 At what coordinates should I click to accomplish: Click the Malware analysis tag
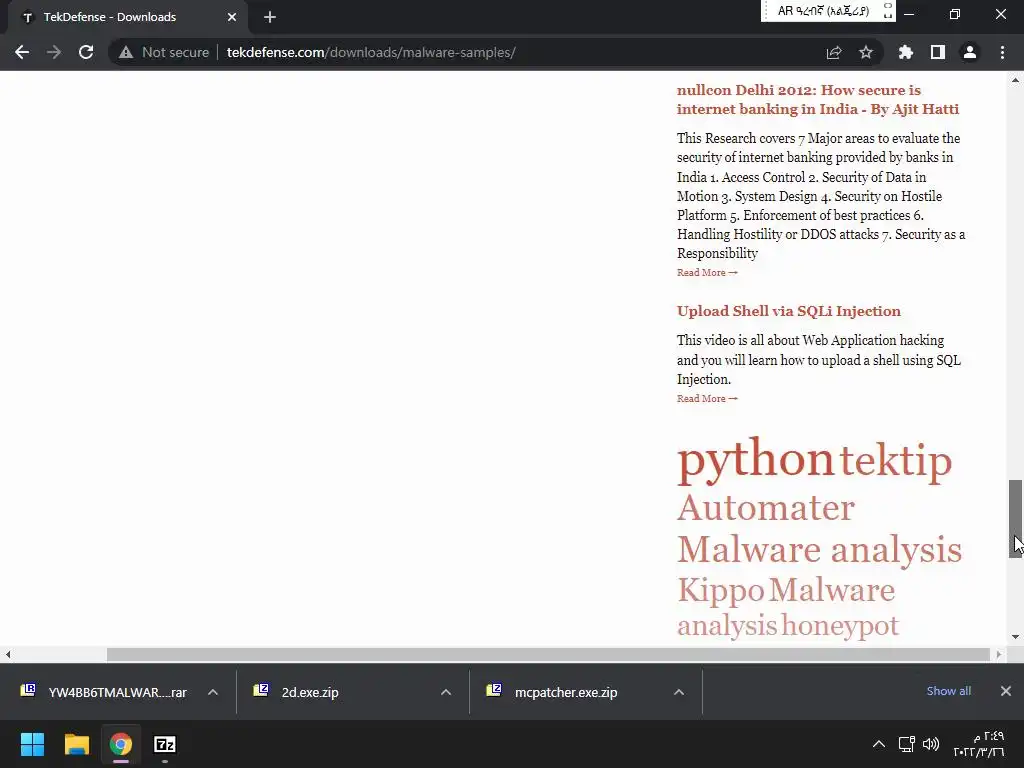click(819, 549)
